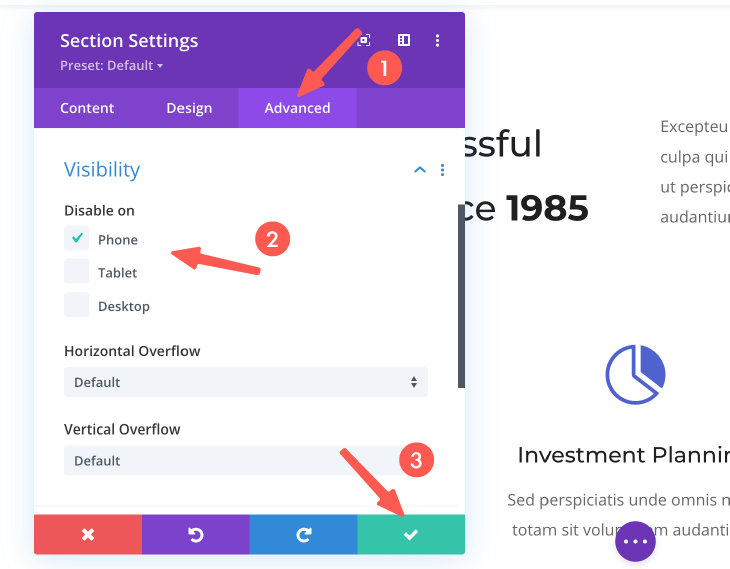Screen dimensions: 730x569
Task: Discard changes with red X button
Action: pyautogui.click(x=88, y=535)
